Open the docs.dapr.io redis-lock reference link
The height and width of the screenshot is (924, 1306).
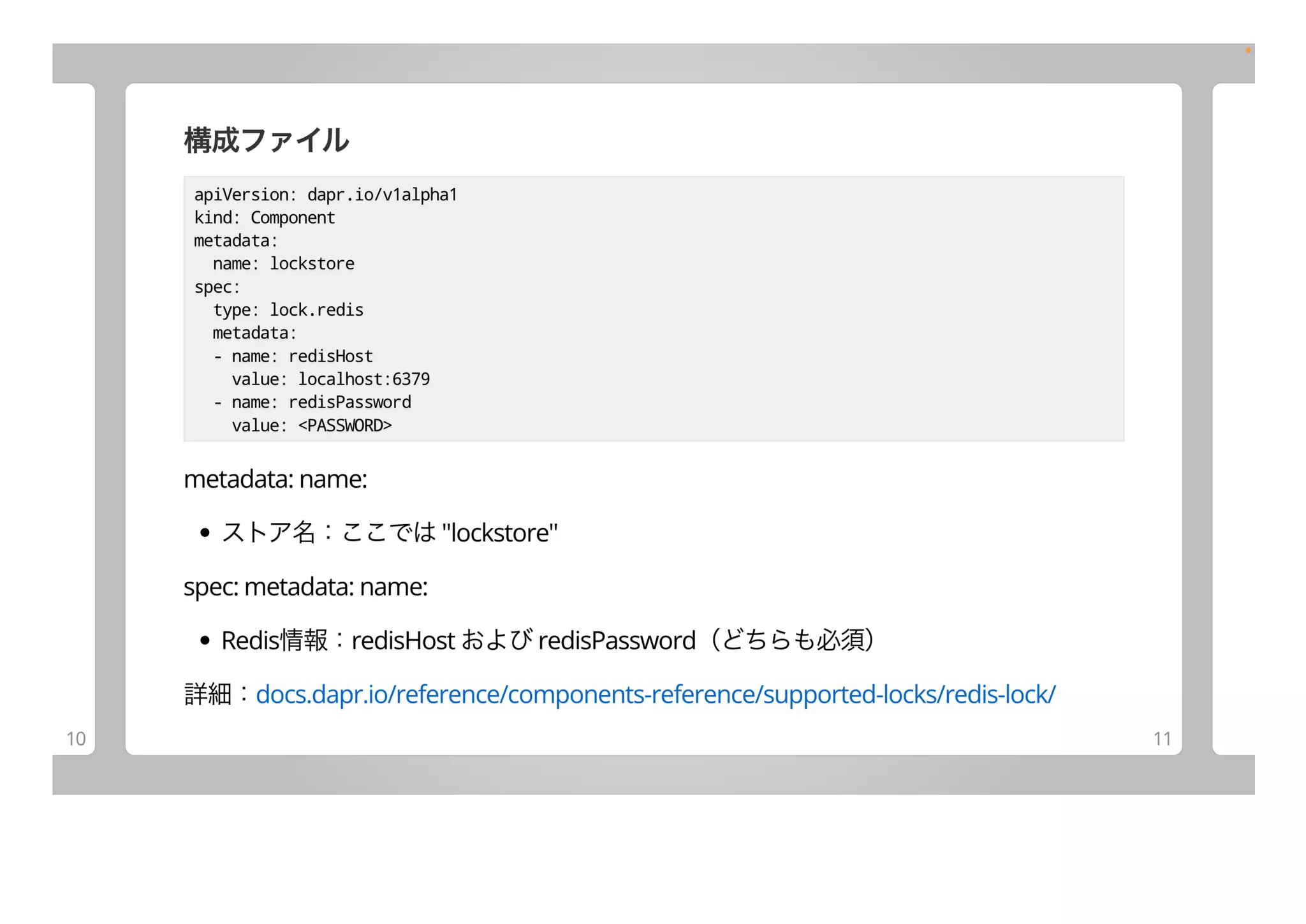point(656,694)
